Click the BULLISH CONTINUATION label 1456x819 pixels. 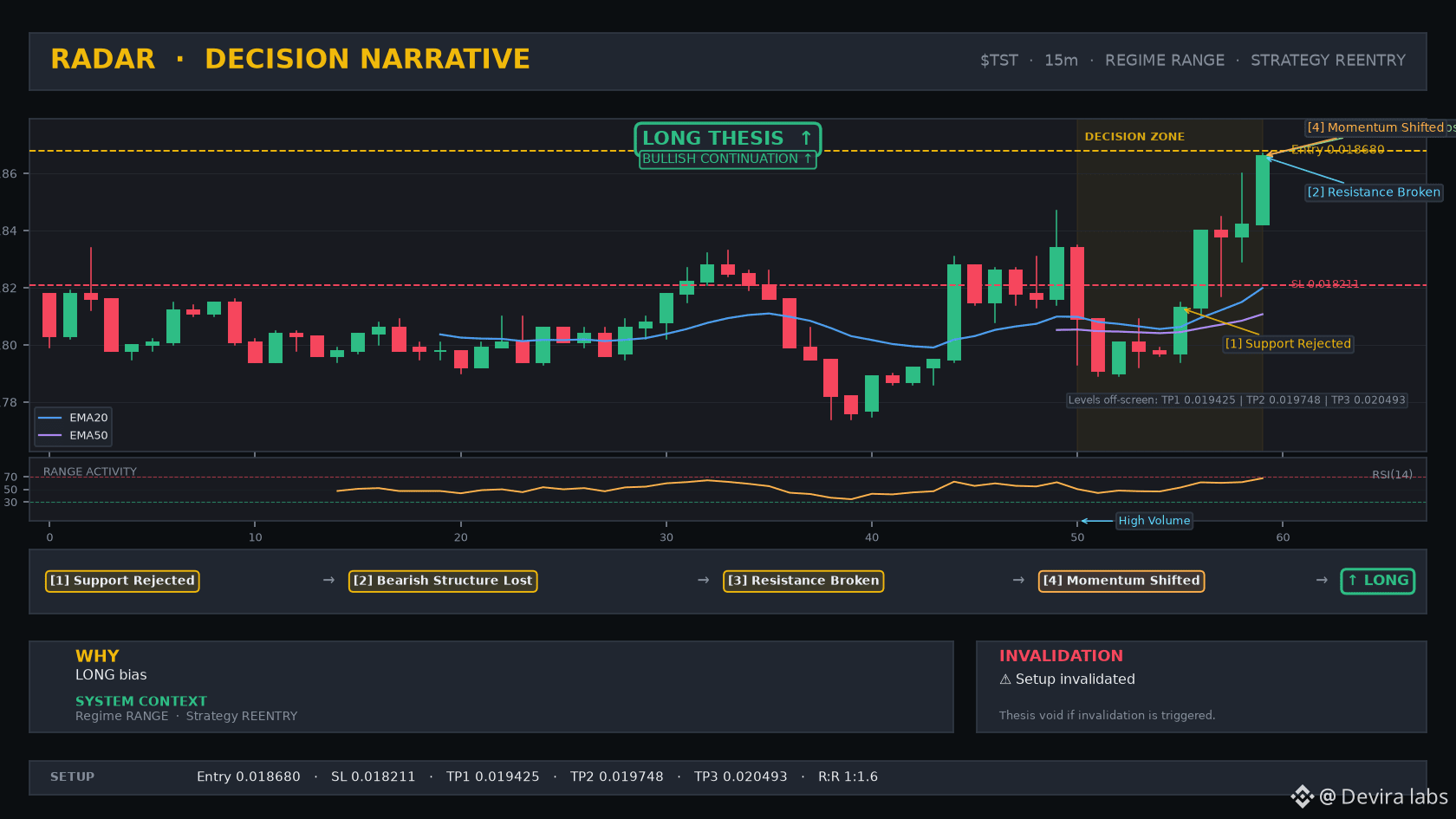[x=727, y=159]
